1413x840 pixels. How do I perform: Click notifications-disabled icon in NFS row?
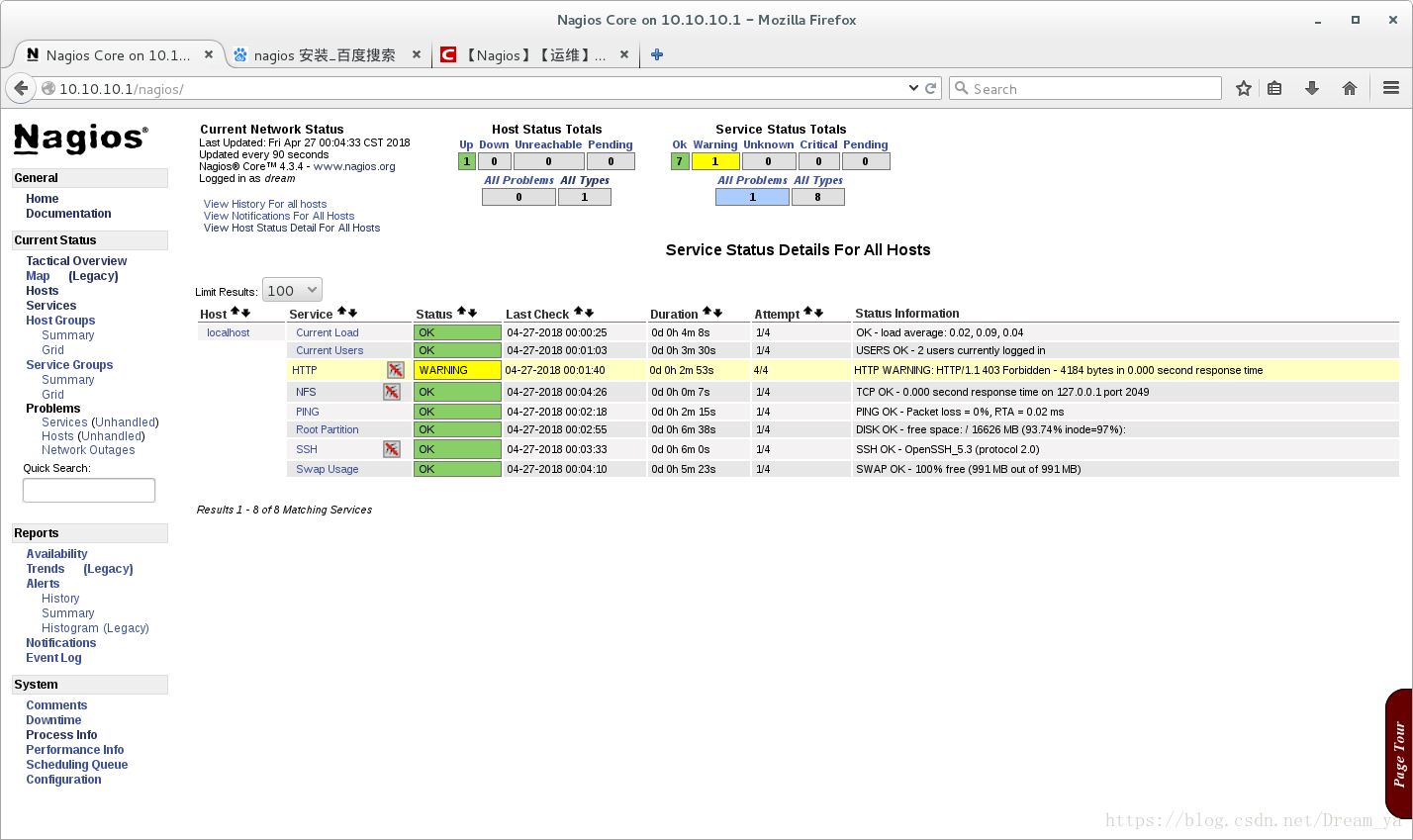pyautogui.click(x=392, y=392)
